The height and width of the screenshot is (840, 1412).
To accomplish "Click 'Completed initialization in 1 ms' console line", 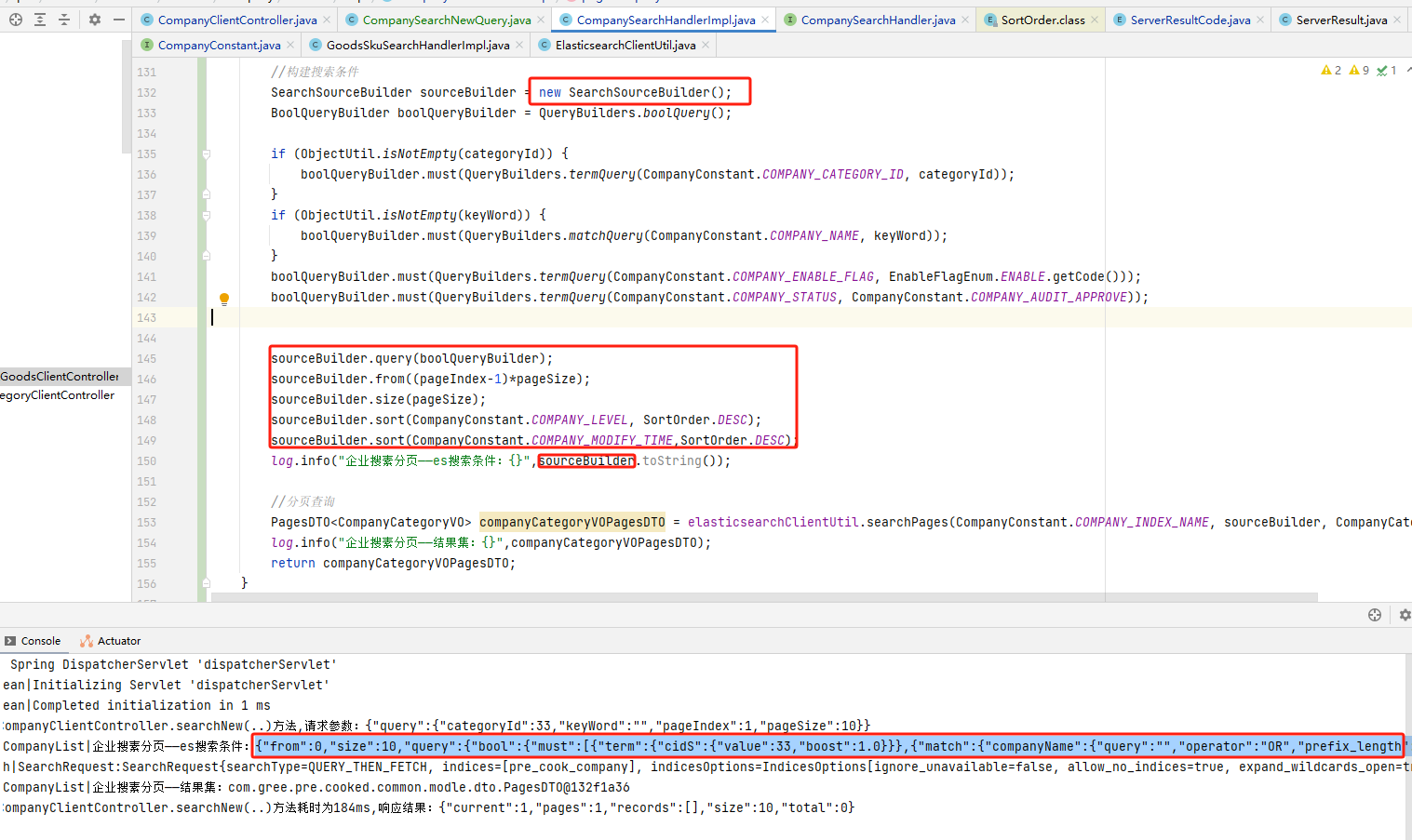I will (x=137, y=705).
